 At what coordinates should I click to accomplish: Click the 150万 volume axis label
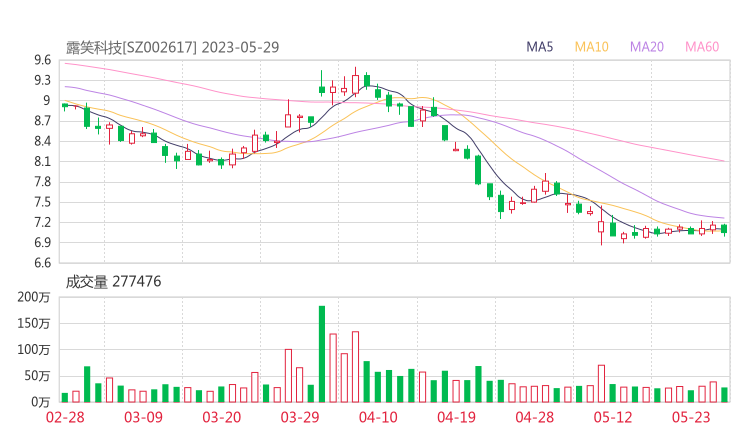point(34,323)
